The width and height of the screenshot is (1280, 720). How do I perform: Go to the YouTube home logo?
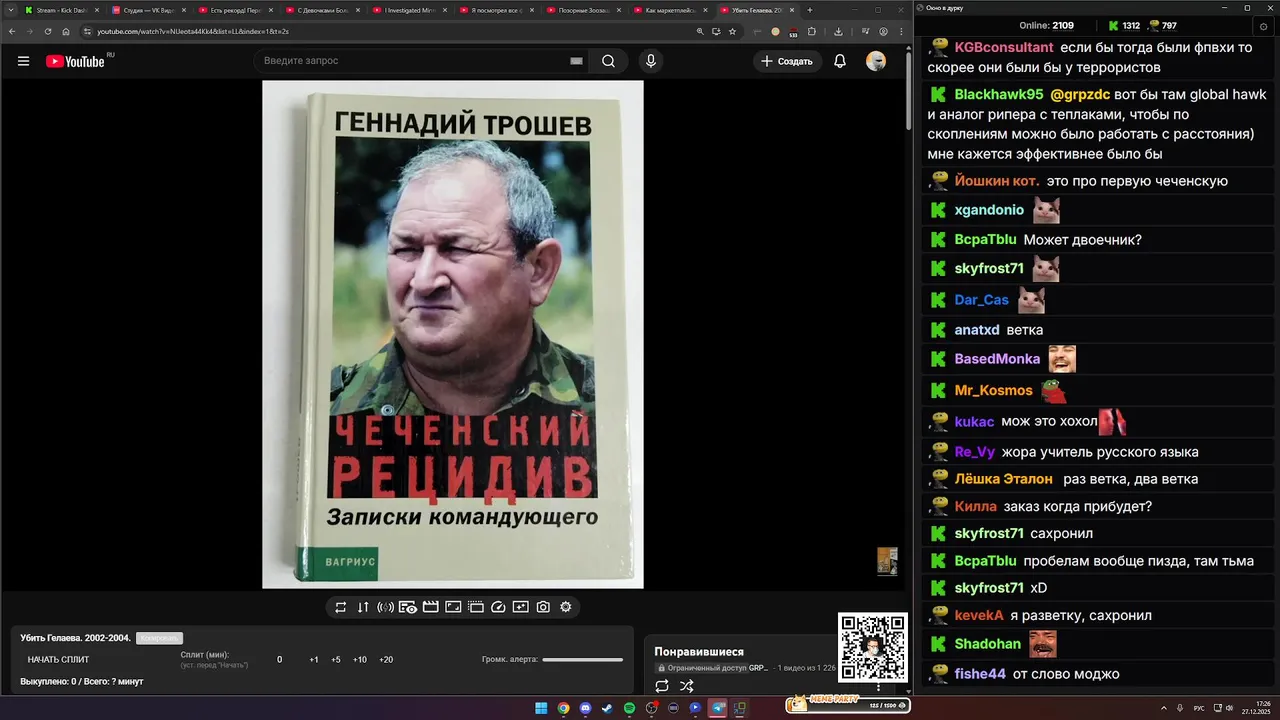tap(75, 61)
